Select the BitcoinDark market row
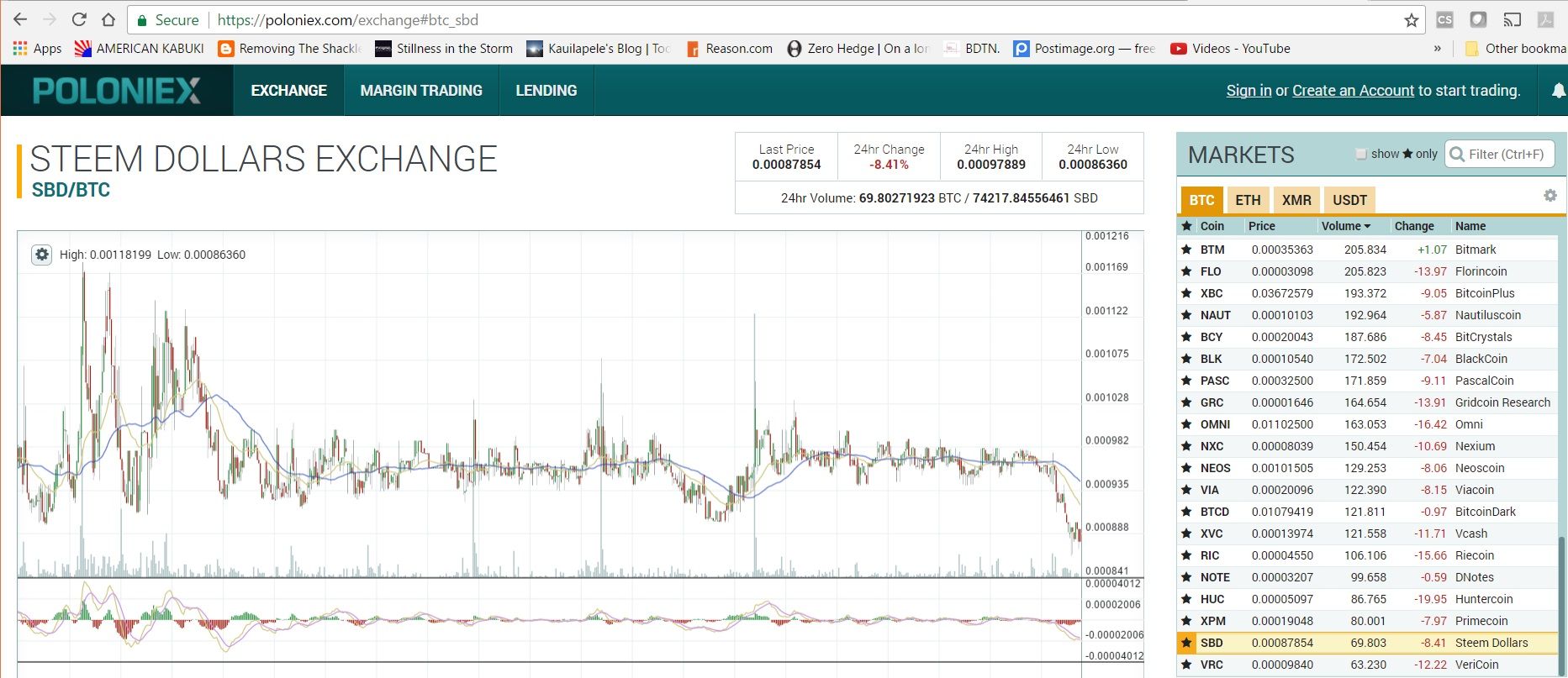Viewport: 1568px width, 678px height. [x=1367, y=512]
